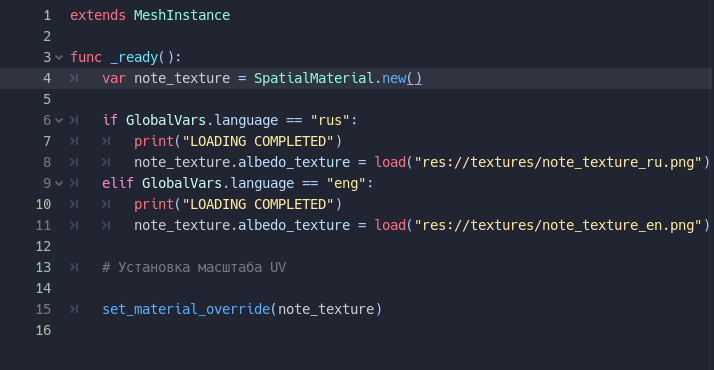Click the print statement on line 7

[238, 142]
